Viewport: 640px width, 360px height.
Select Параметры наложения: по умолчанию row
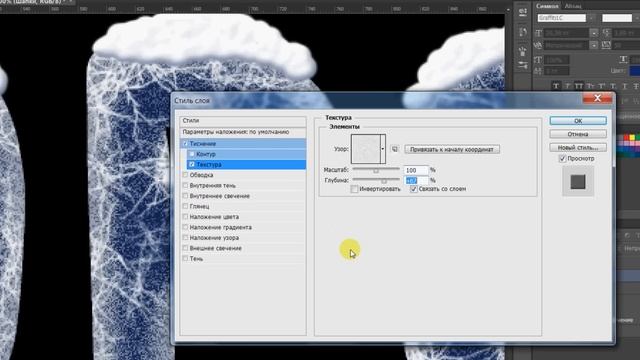click(x=243, y=132)
